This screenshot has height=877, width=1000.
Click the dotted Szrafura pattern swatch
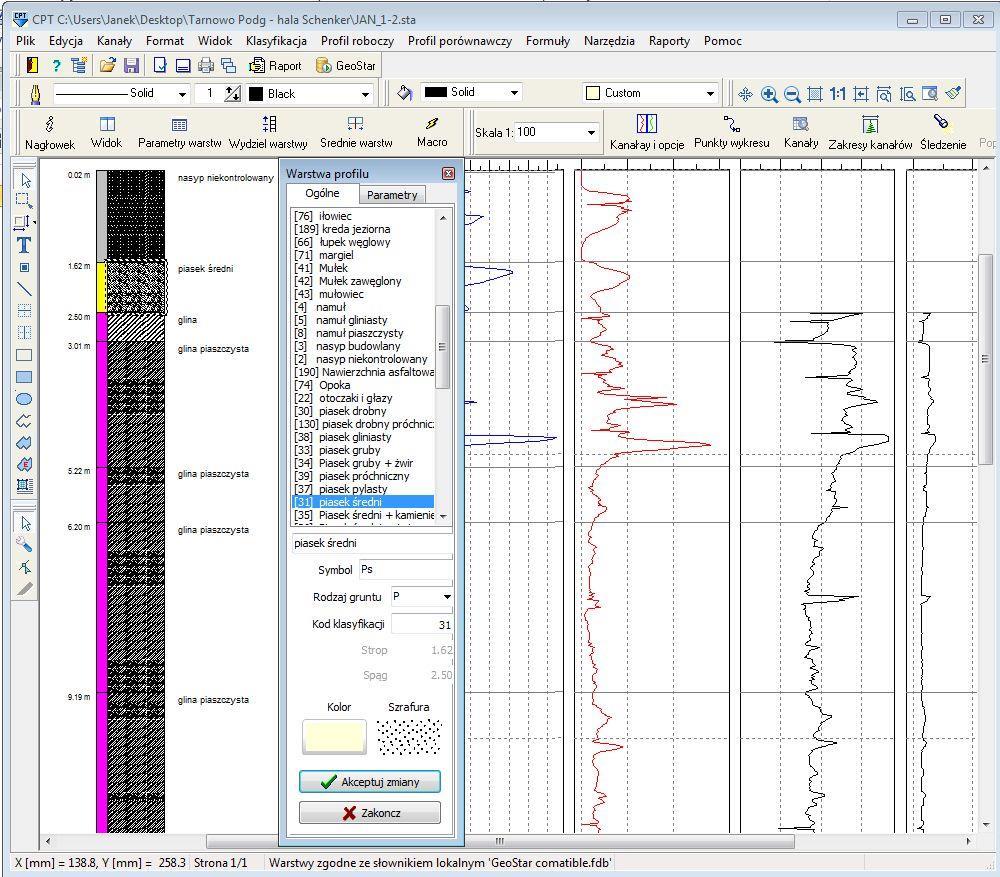(409, 737)
